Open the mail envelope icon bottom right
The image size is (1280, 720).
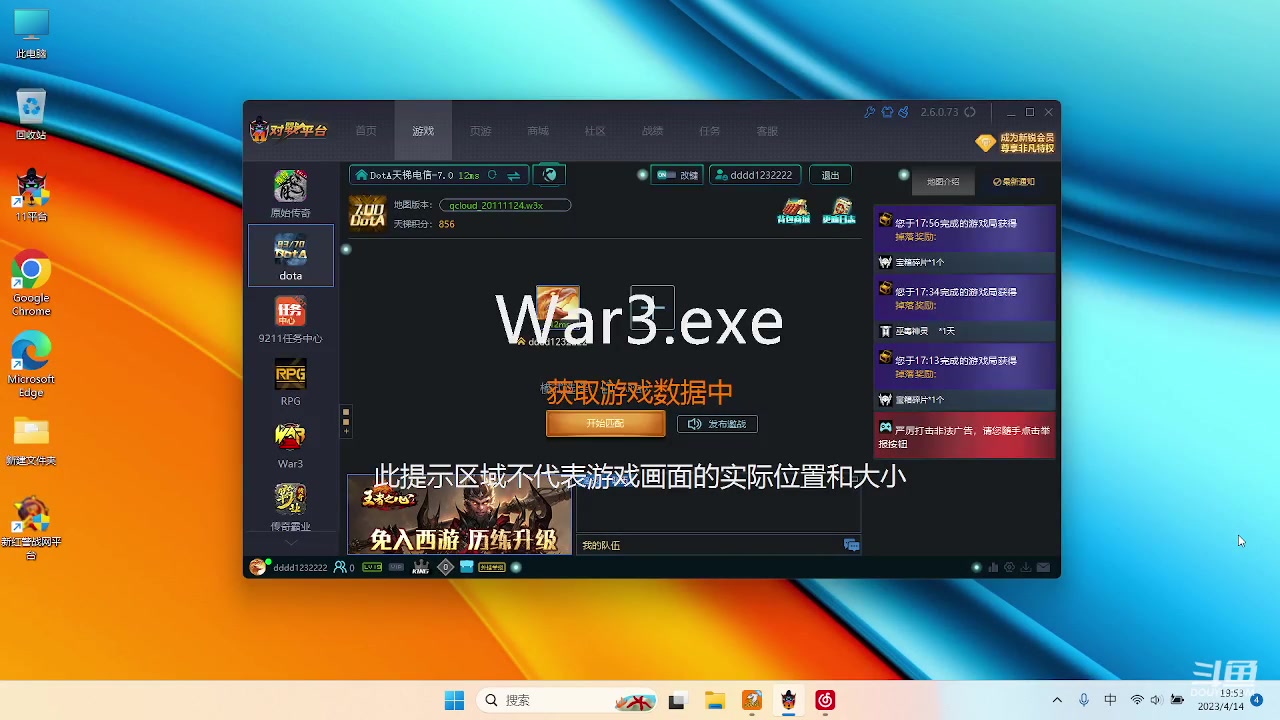(x=1043, y=568)
